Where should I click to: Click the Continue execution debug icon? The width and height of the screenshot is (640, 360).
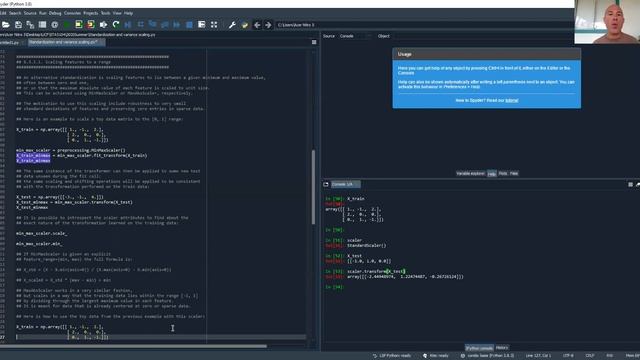(177, 25)
